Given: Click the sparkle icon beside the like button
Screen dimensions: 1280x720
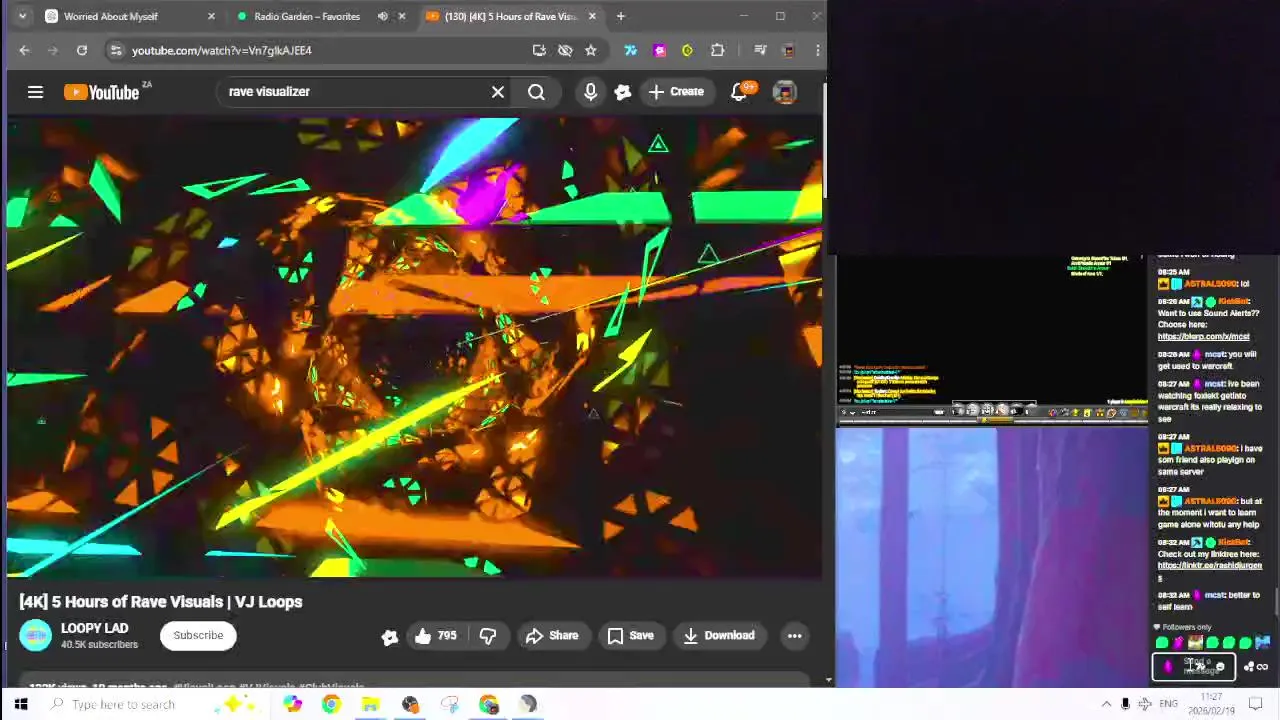Looking at the screenshot, I should pos(390,636).
